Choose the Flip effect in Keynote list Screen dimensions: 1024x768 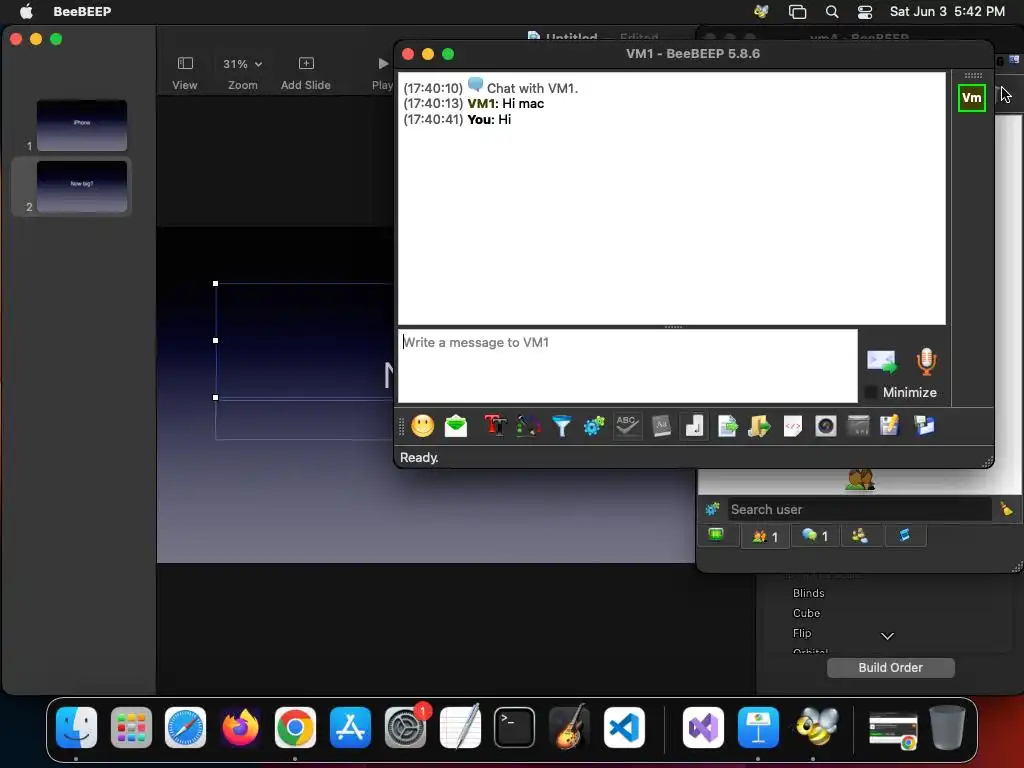click(802, 633)
